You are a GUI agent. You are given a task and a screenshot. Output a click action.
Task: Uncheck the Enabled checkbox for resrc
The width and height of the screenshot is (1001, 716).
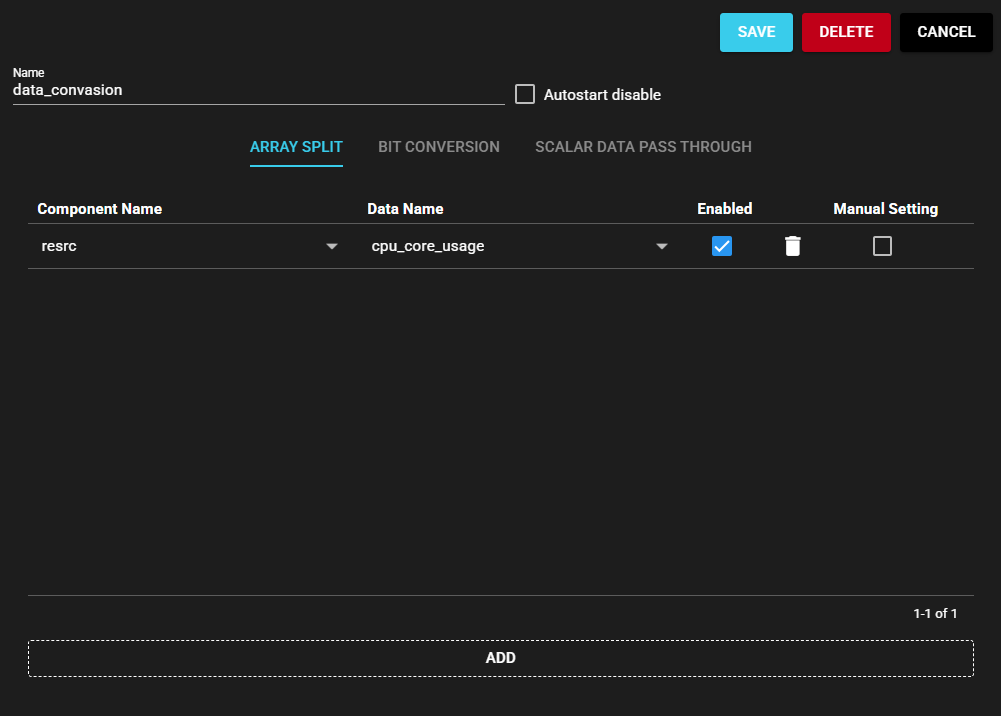[x=722, y=246]
